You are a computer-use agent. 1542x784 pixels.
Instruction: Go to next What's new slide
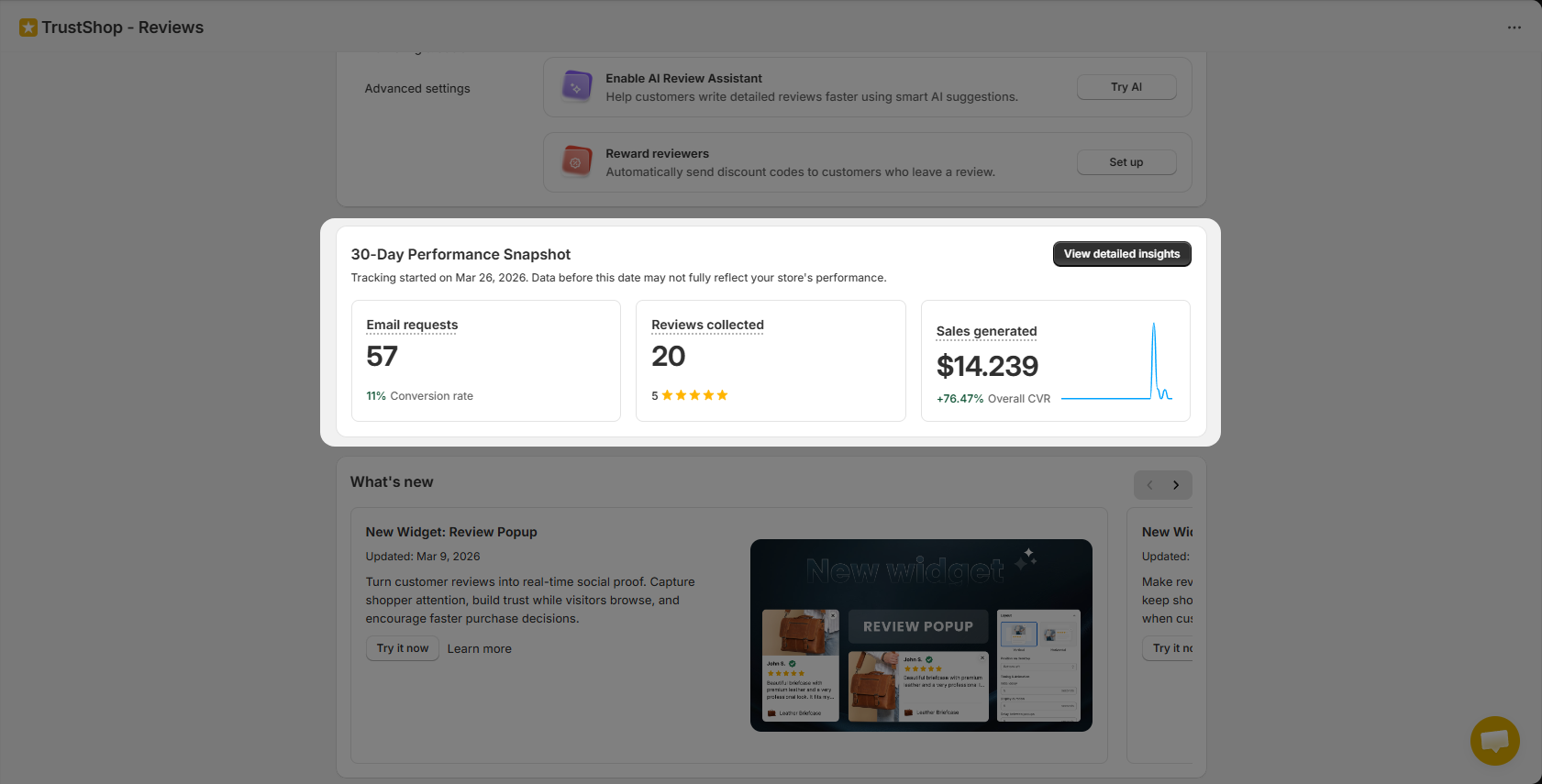pyautogui.click(x=1176, y=485)
